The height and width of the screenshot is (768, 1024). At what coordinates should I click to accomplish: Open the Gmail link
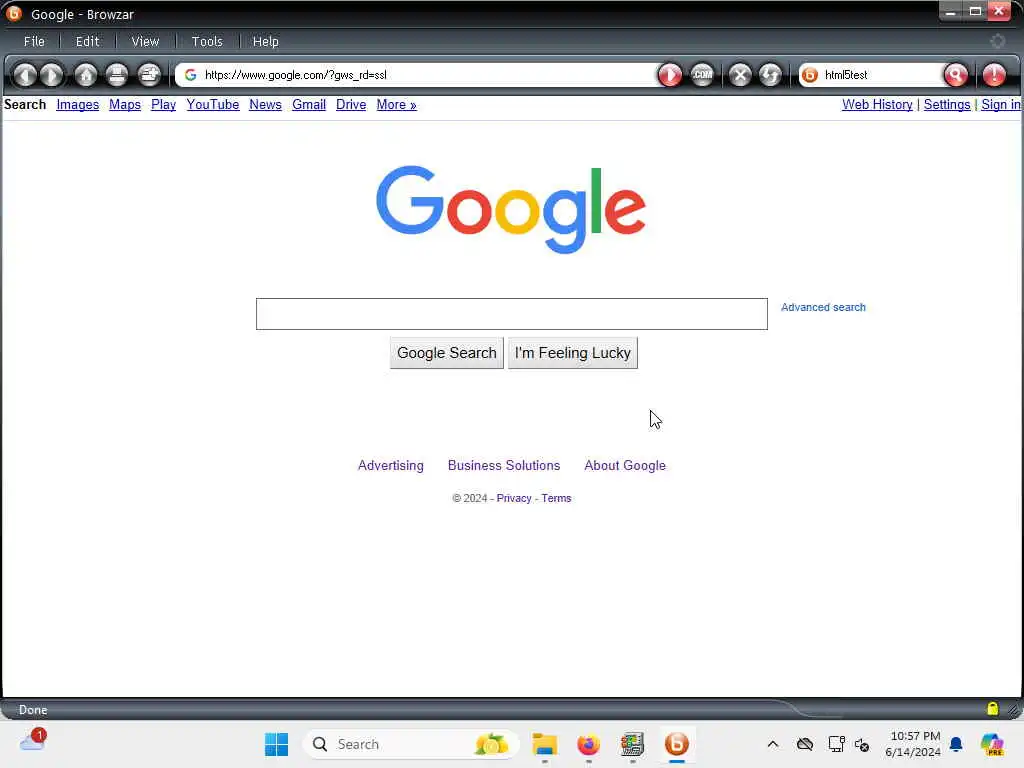pos(309,104)
